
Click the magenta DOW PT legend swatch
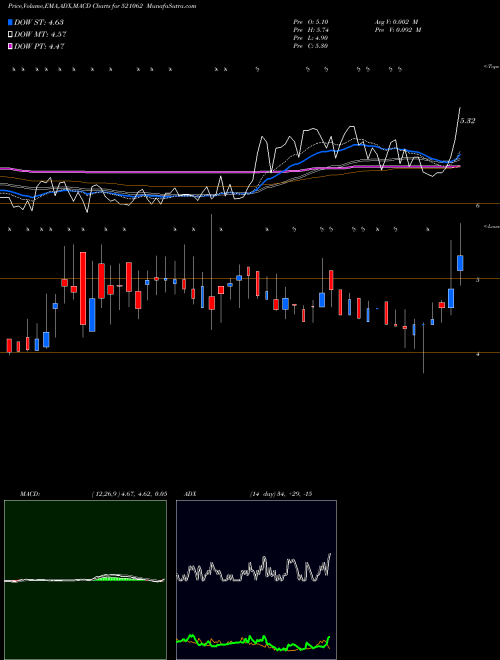(x=10, y=46)
